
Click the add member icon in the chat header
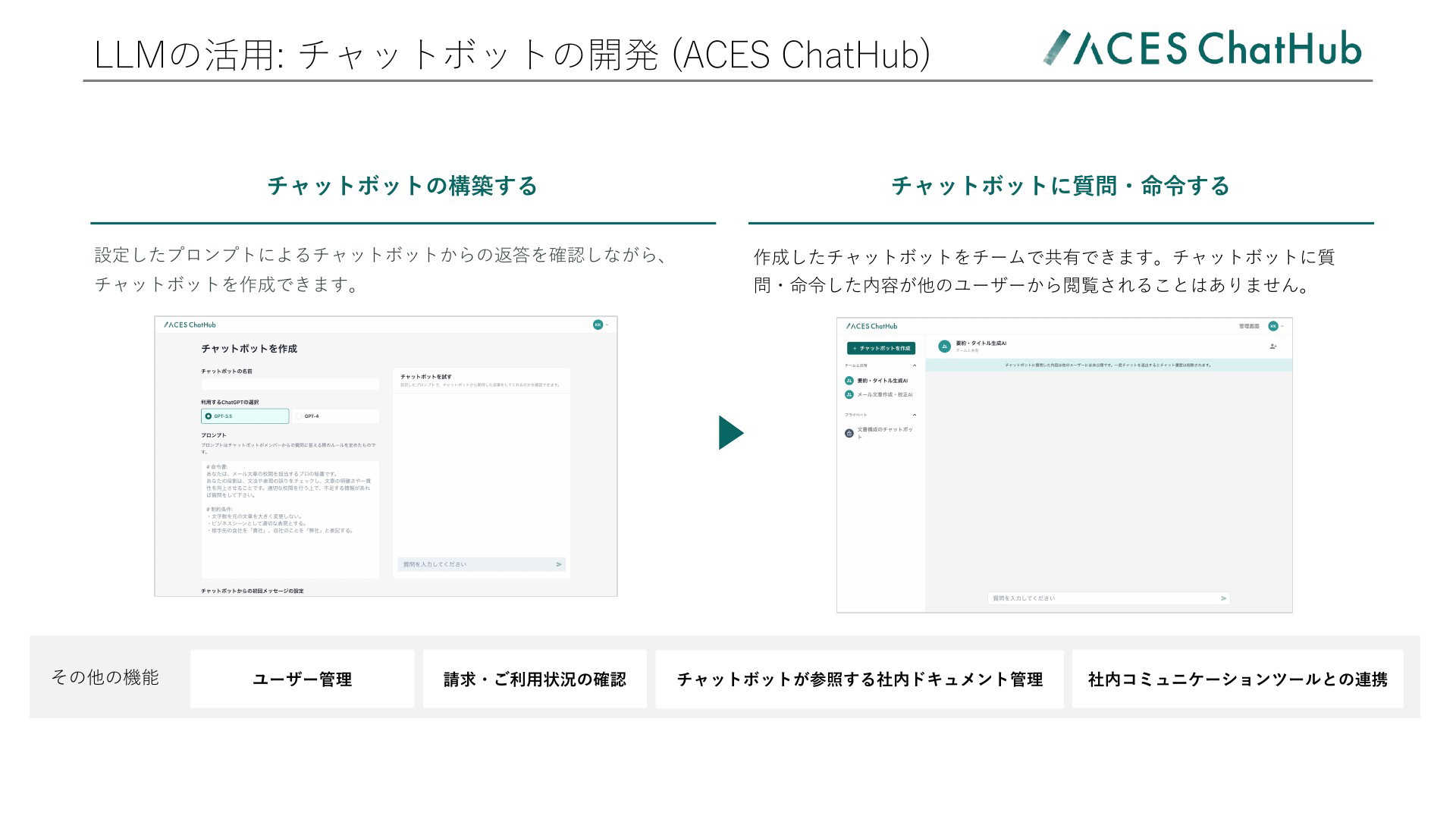click(1273, 346)
